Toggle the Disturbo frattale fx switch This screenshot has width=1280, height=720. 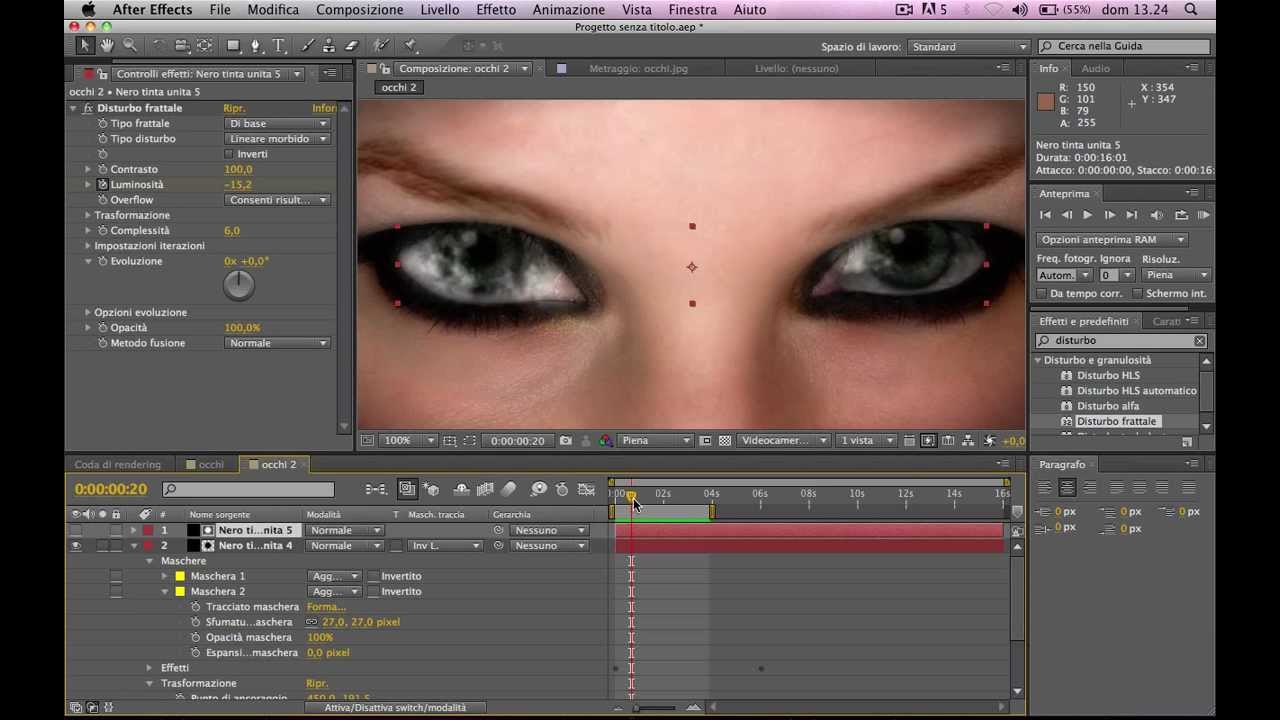(x=88, y=108)
